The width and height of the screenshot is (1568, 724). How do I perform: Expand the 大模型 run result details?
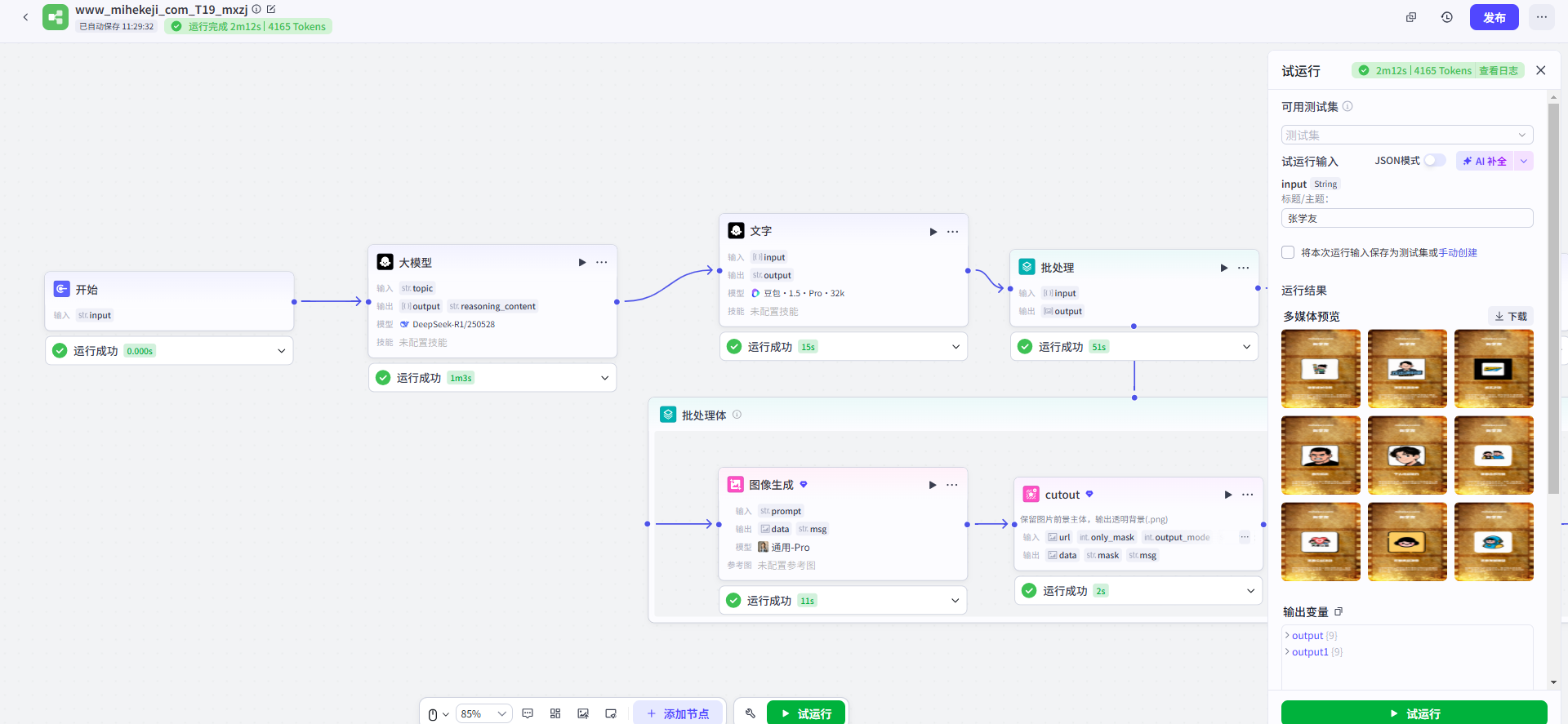point(604,378)
